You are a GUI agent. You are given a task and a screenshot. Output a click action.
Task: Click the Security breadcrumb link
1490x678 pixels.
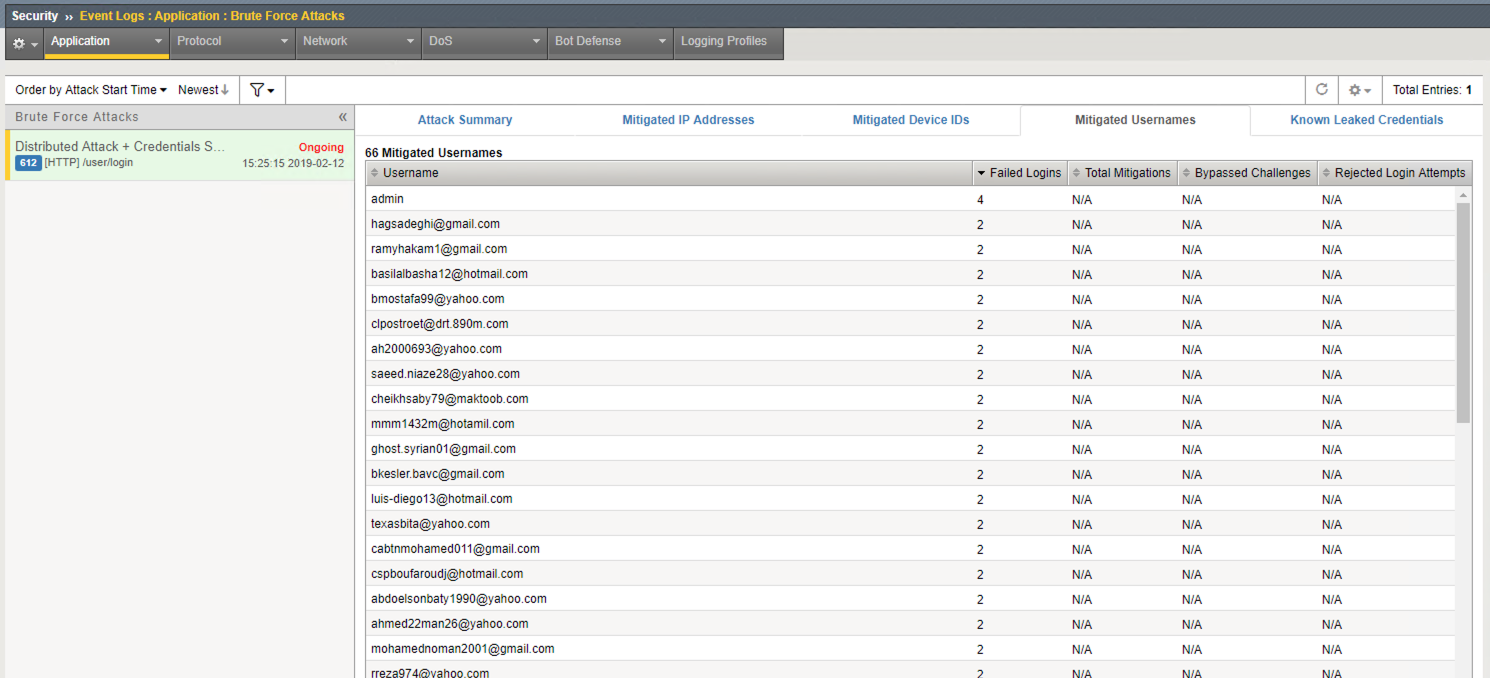pyautogui.click(x=35, y=16)
